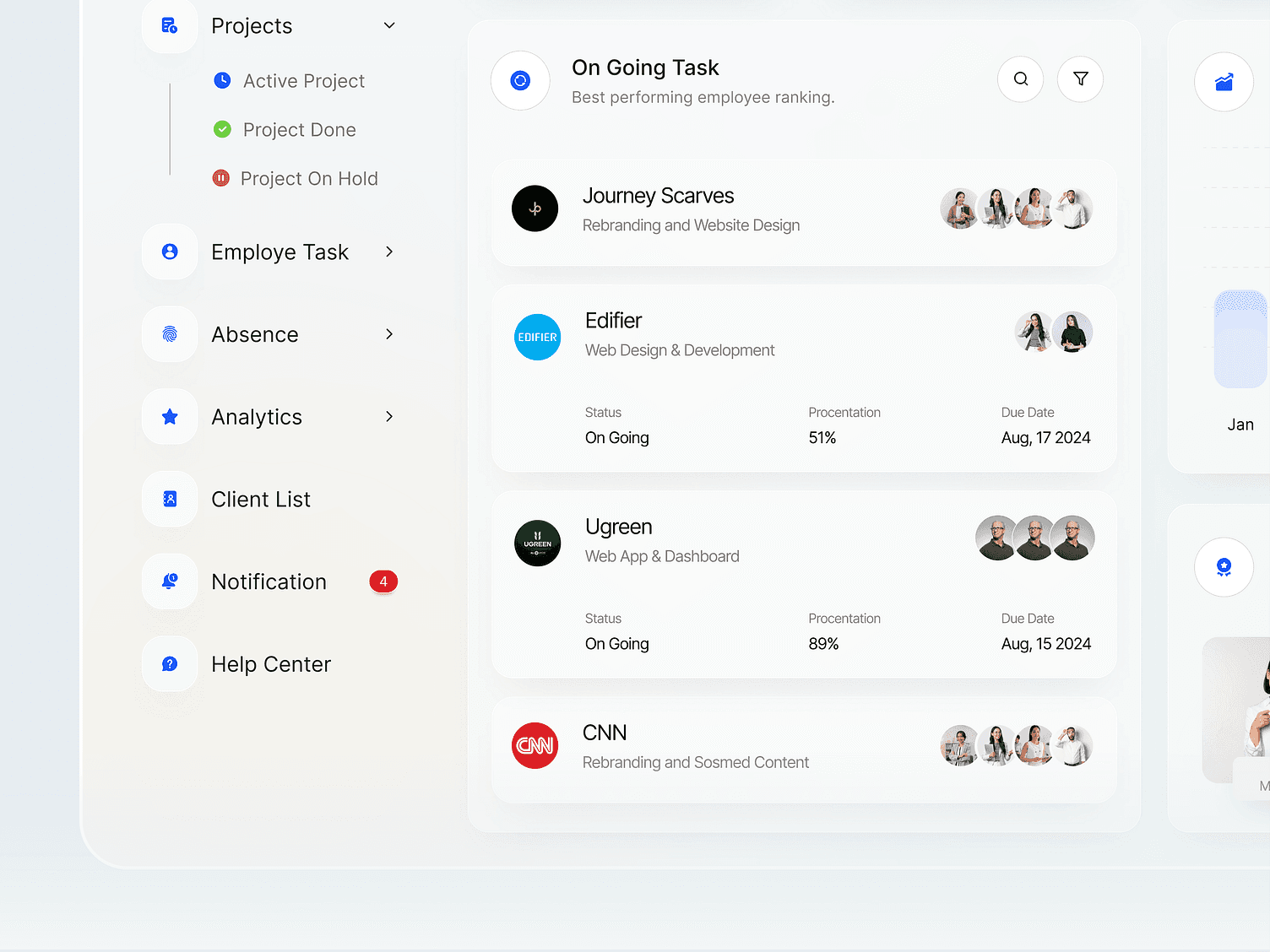Select Absence in sidebar
The width and height of the screenshot is (1270, 952).
tap(255, 335)
